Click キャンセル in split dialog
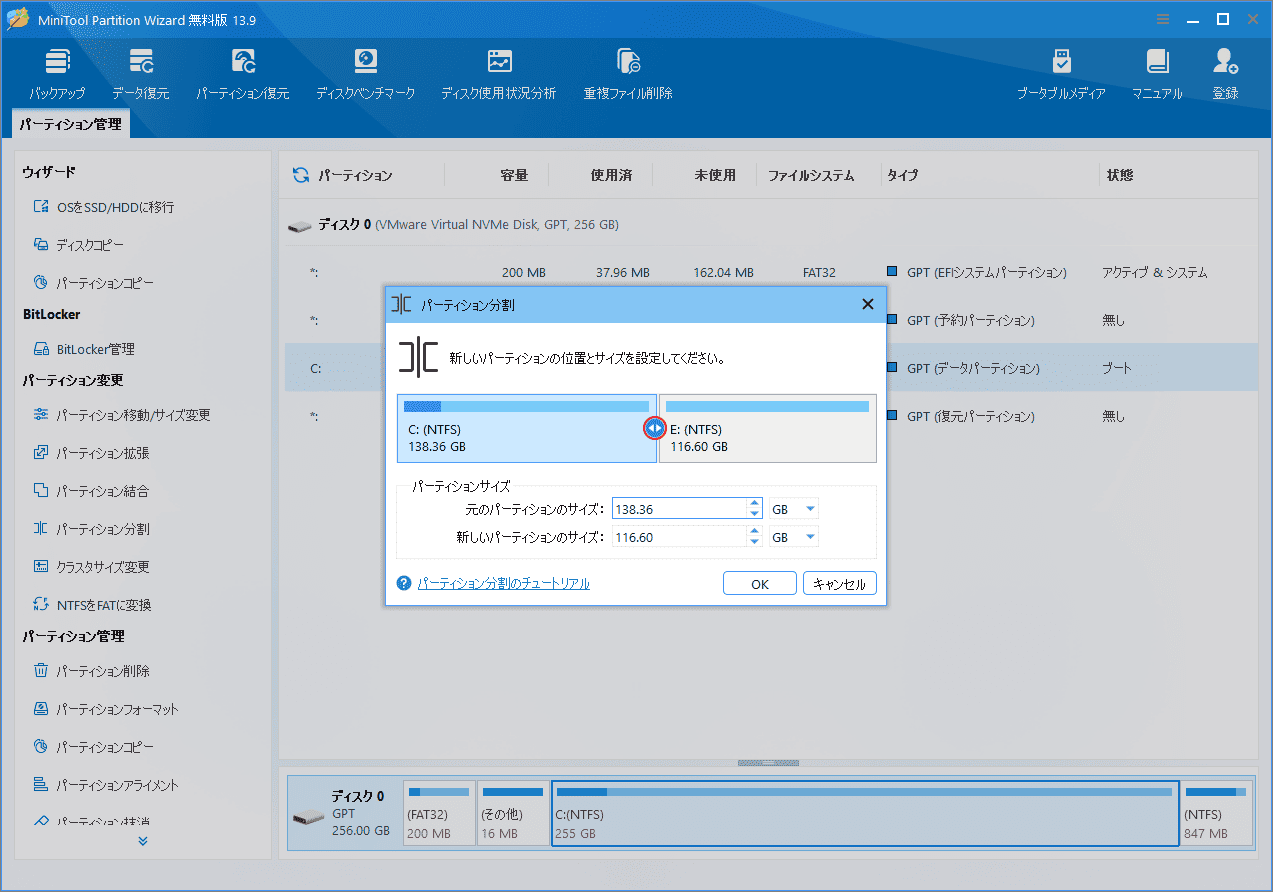The height and width of the screenshot is (892, 1273). (x=840, y=584)
